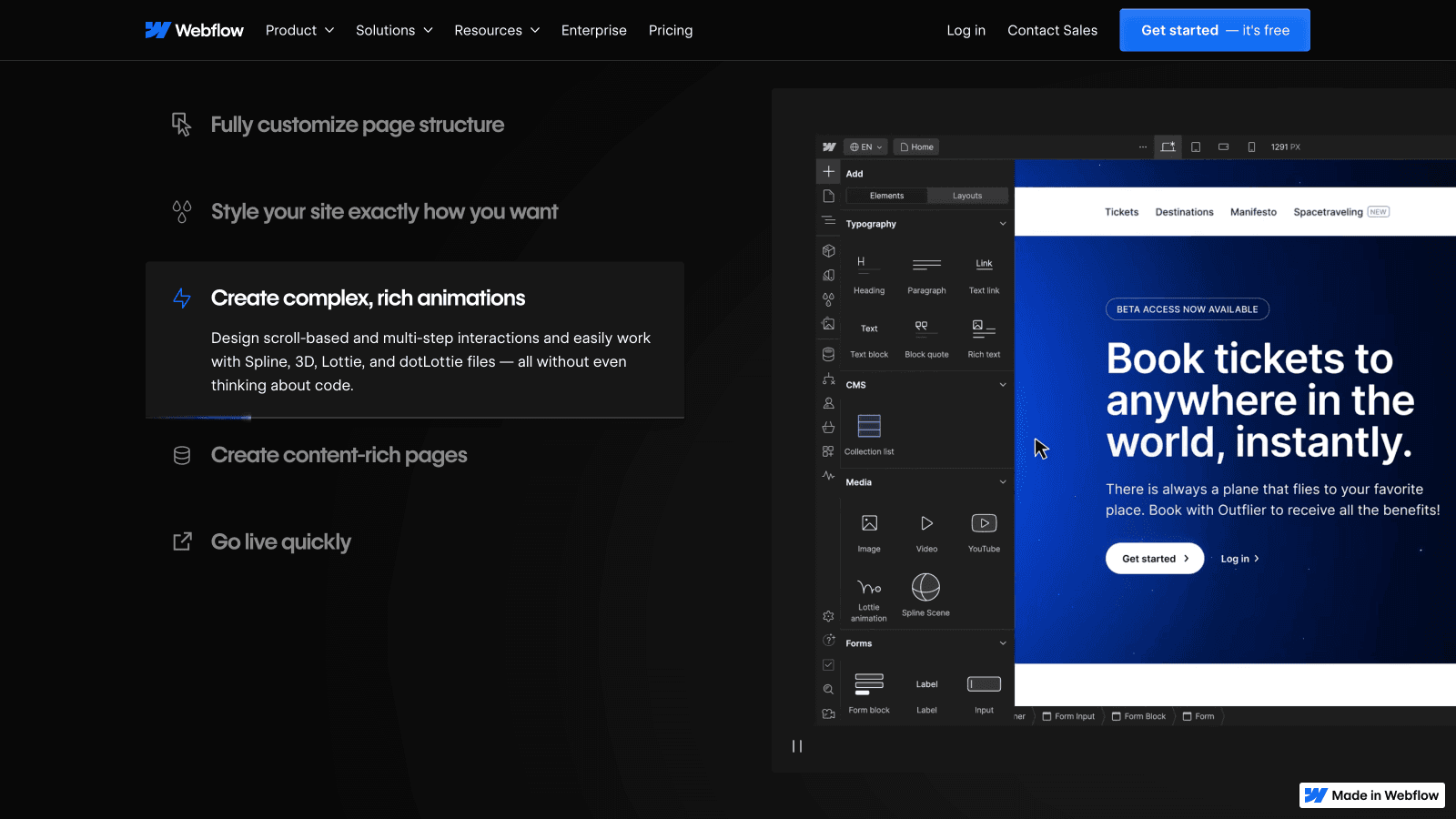
Task: Click the Log in link in header
Action: 966,30
